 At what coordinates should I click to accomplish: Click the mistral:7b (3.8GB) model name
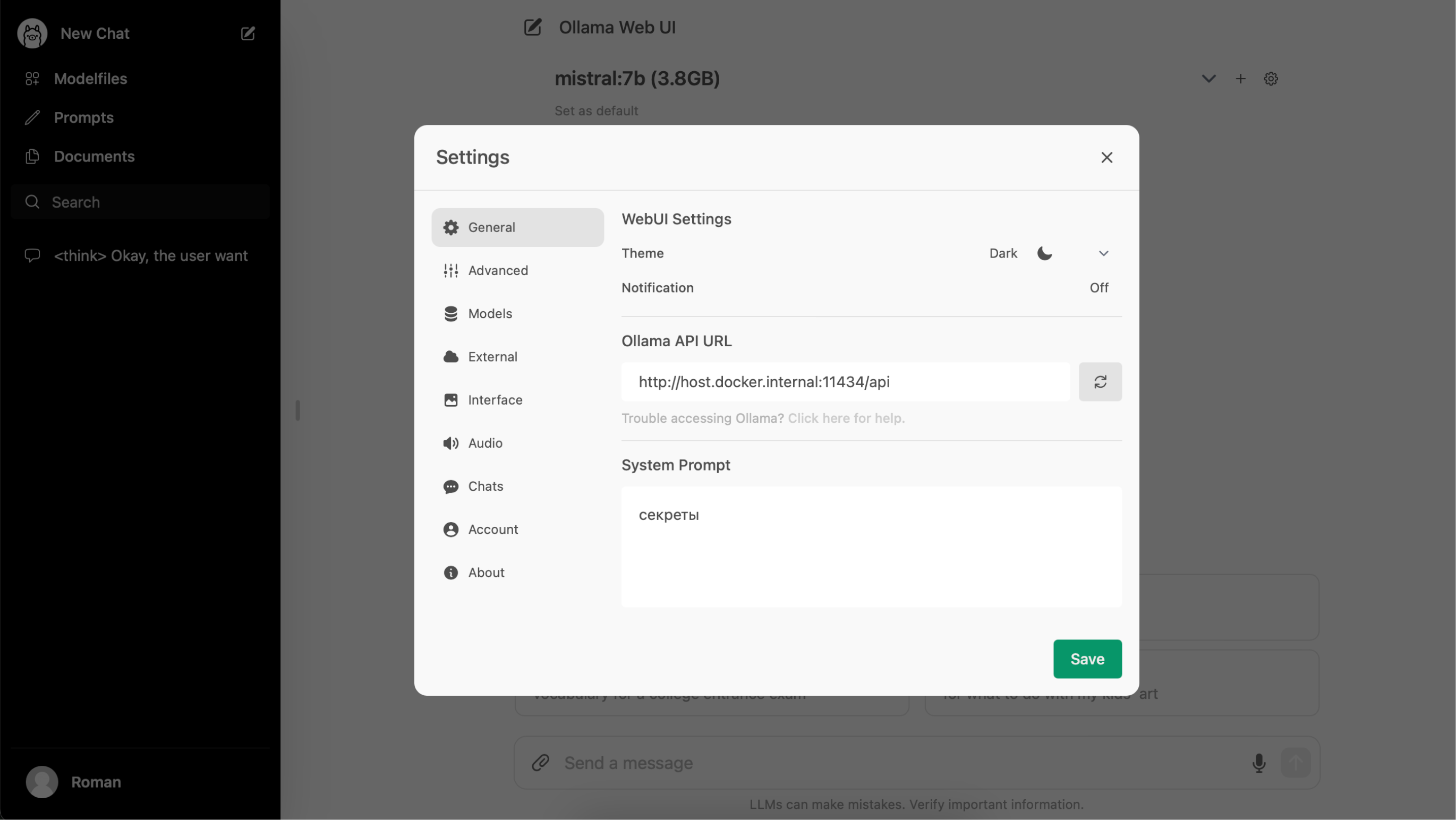637,79
